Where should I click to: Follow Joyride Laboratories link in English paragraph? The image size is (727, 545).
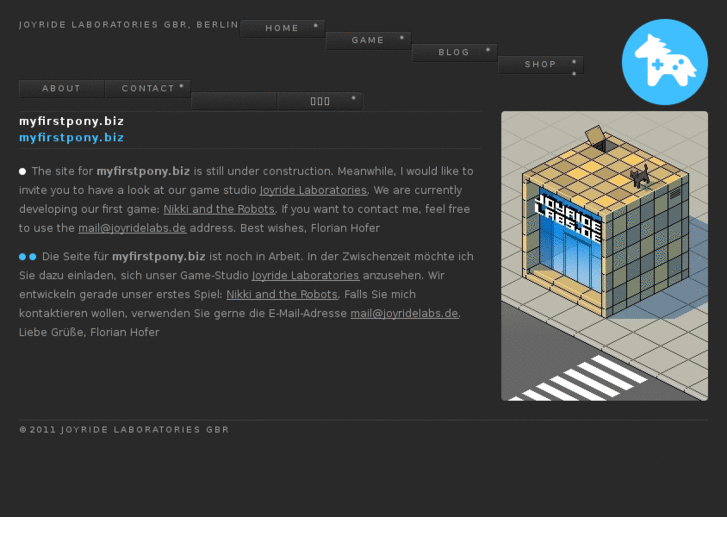[x=313, y=190]
